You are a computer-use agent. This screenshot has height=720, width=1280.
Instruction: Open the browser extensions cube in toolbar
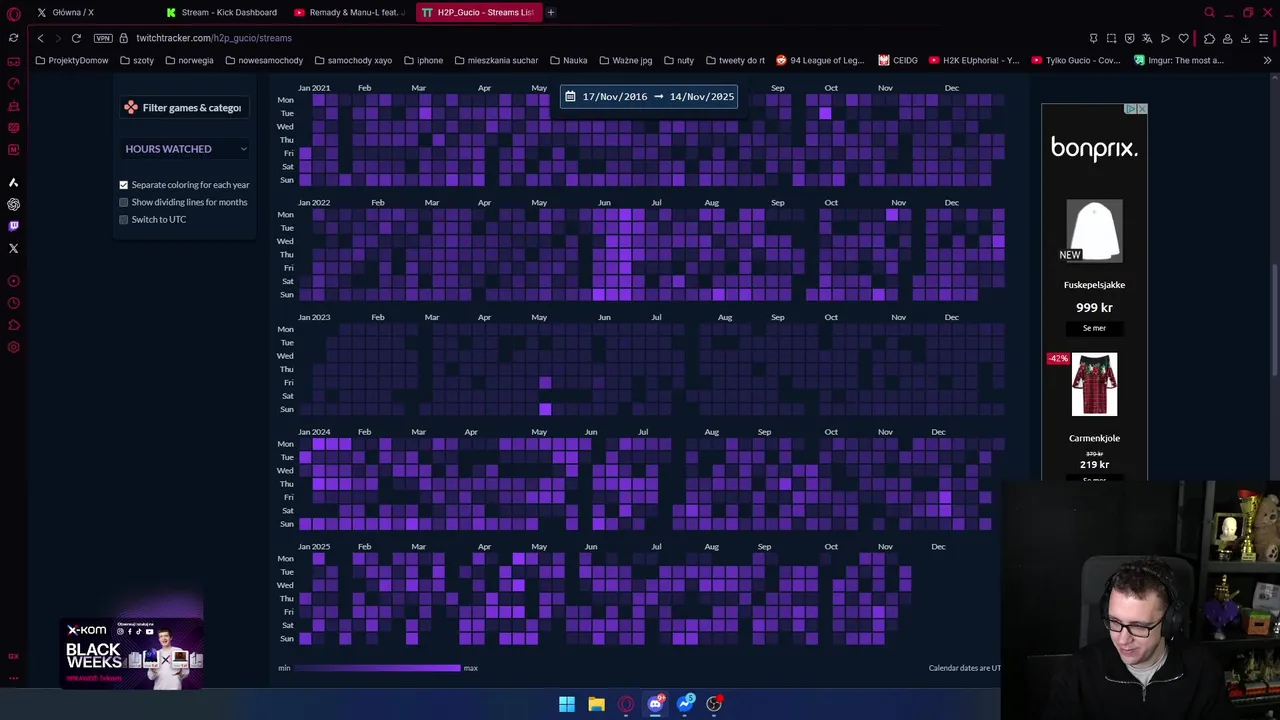point(1209,38)
